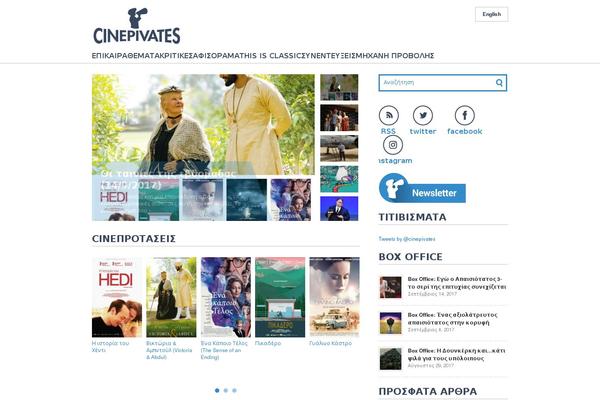Go to the second carousel page dot

pyautogui.click(x=226, y=390)
